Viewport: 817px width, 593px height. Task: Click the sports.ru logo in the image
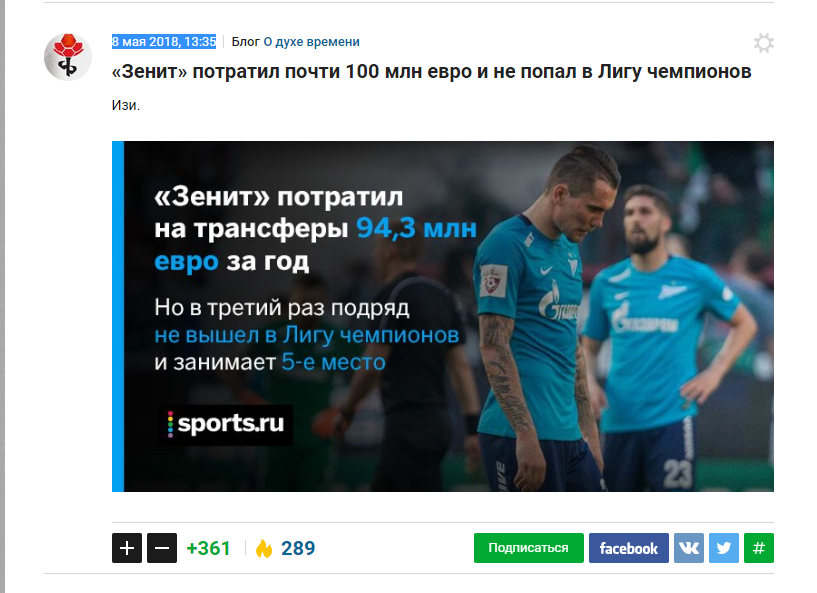pyautogui.click(x=226, y=424)
